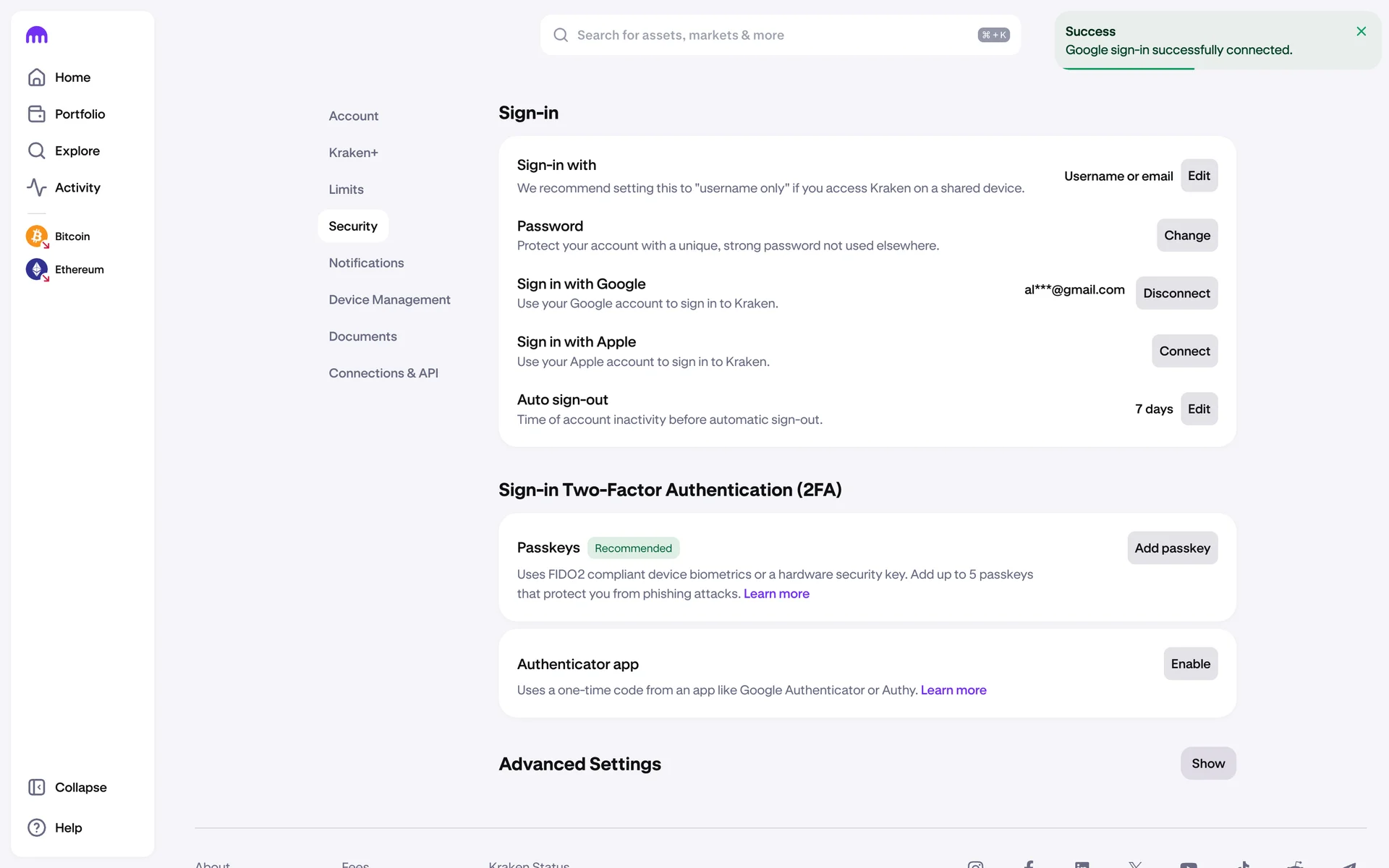
Task: Dismiss the Success notification toast
Action: [x=1361, y=31]
